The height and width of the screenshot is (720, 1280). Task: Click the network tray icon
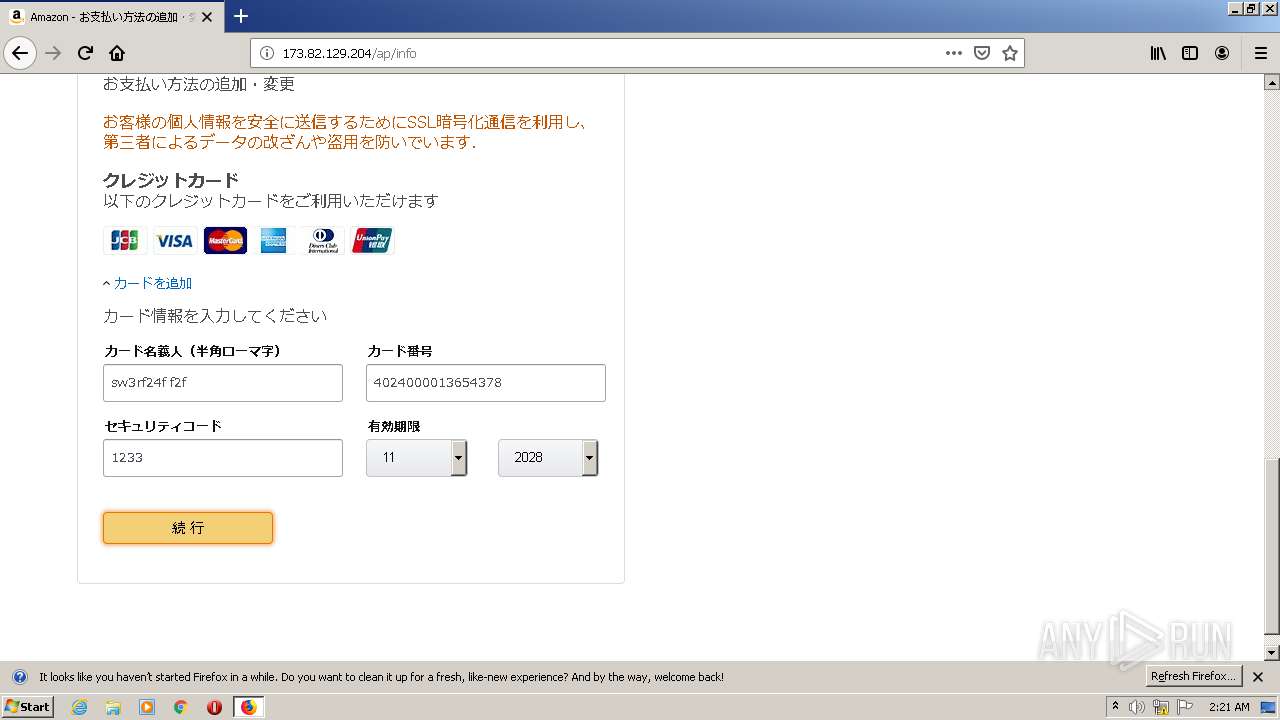point(1161,707)
